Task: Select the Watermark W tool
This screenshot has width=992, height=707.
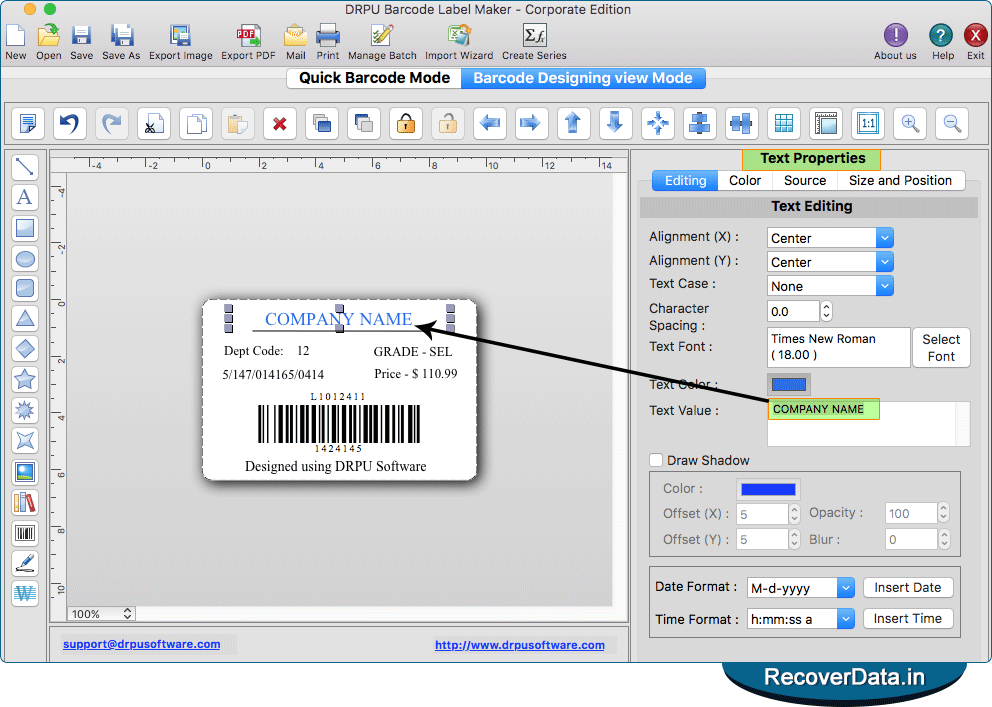Action: click(25, 594)
